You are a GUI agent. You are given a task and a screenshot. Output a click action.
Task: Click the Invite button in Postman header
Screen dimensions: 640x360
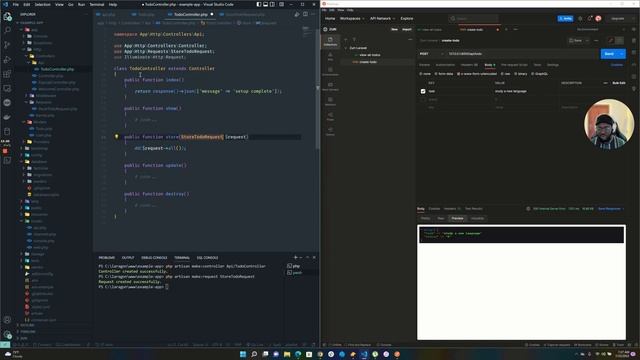(x=565, y=18)
